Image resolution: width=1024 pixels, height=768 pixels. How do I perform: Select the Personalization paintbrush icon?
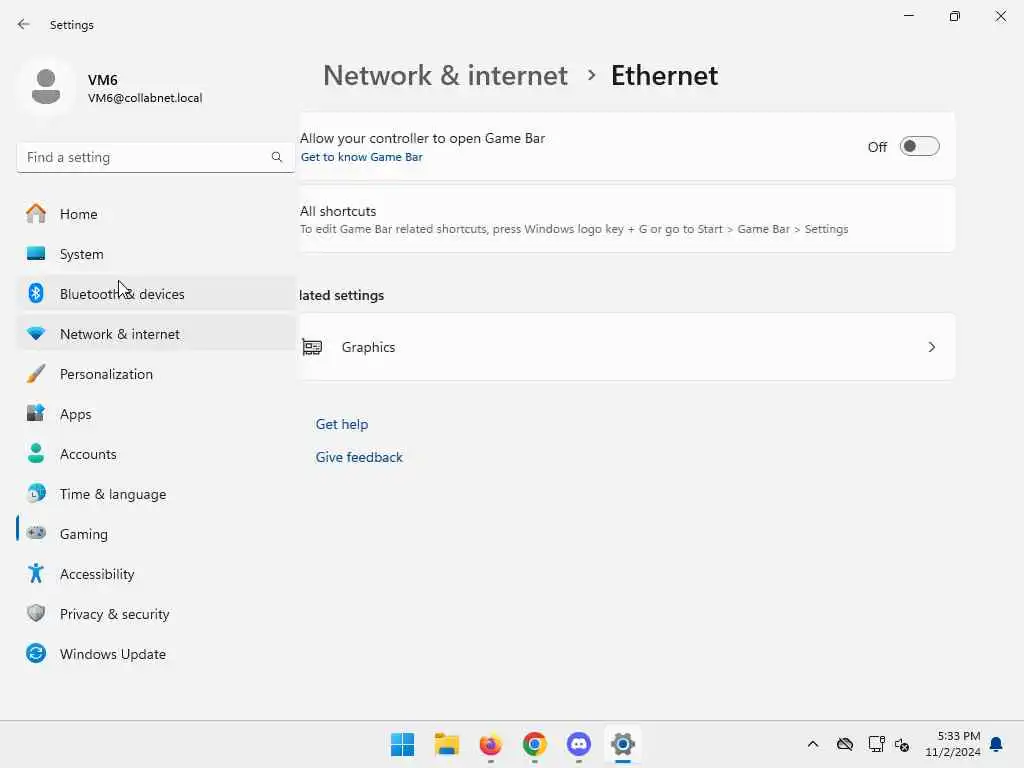coord(36,374)
